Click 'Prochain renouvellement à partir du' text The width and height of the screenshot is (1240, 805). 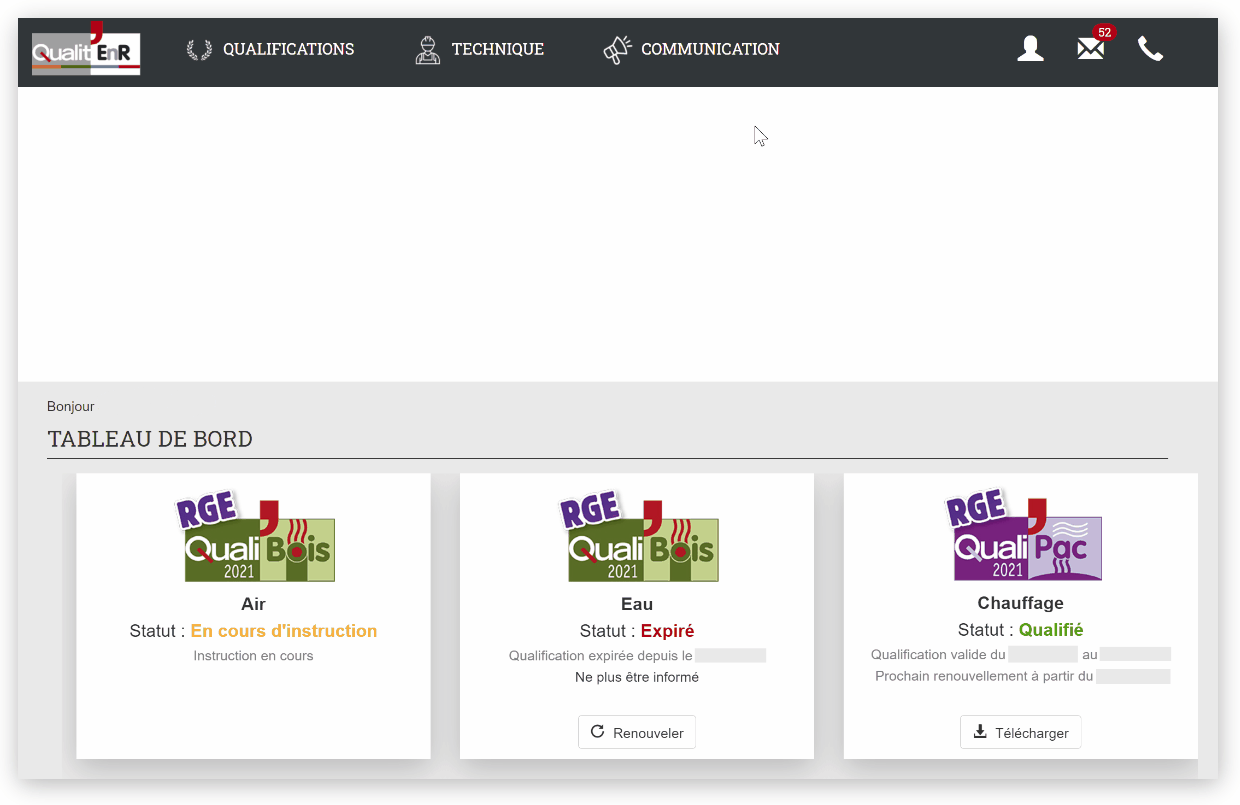point(984,677)
